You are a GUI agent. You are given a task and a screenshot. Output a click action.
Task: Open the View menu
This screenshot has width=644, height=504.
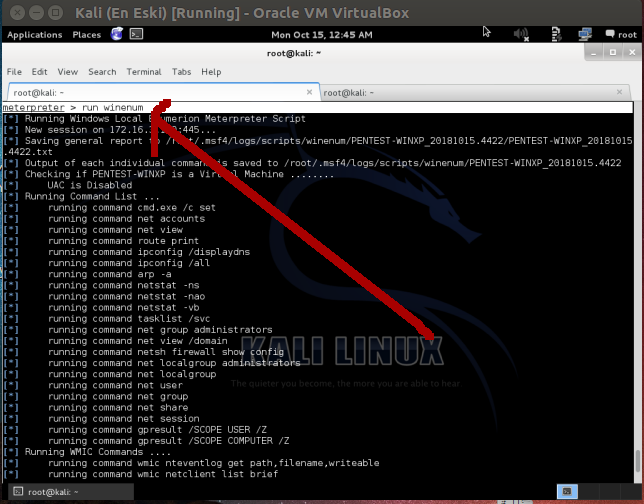(x=68, y=72)
